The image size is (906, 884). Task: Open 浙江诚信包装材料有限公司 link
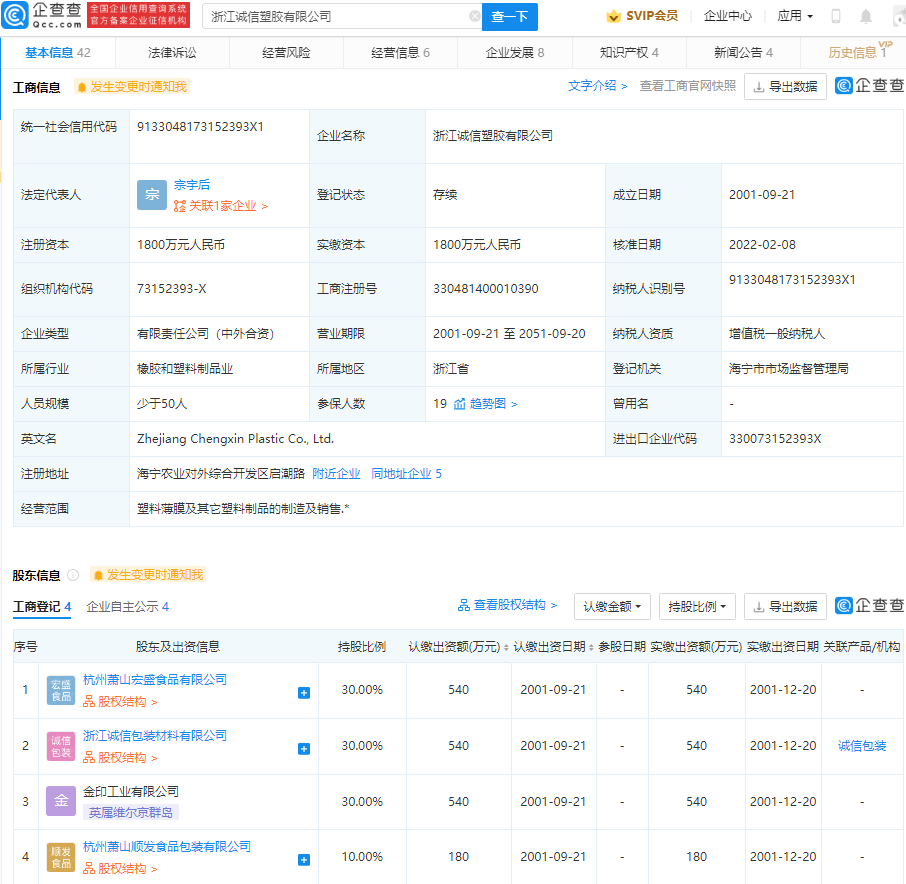click(155, 736)
